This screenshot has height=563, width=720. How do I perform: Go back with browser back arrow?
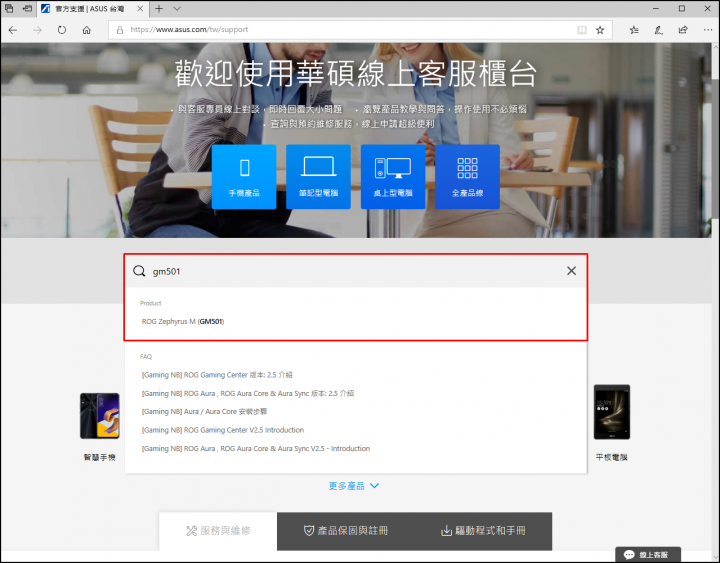pyautogui.click(x=13, y=30)
